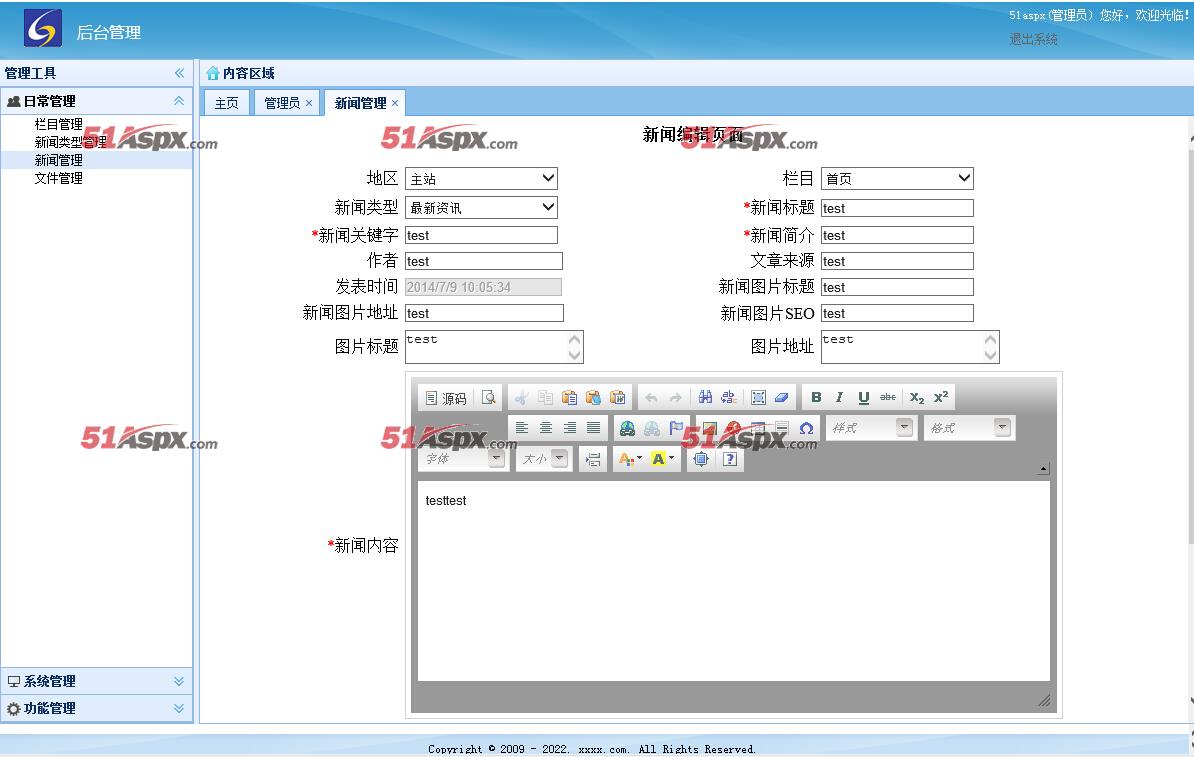Click the 新闻标题 input field
The image size is (1194, 757).
(x=897, y=208)
